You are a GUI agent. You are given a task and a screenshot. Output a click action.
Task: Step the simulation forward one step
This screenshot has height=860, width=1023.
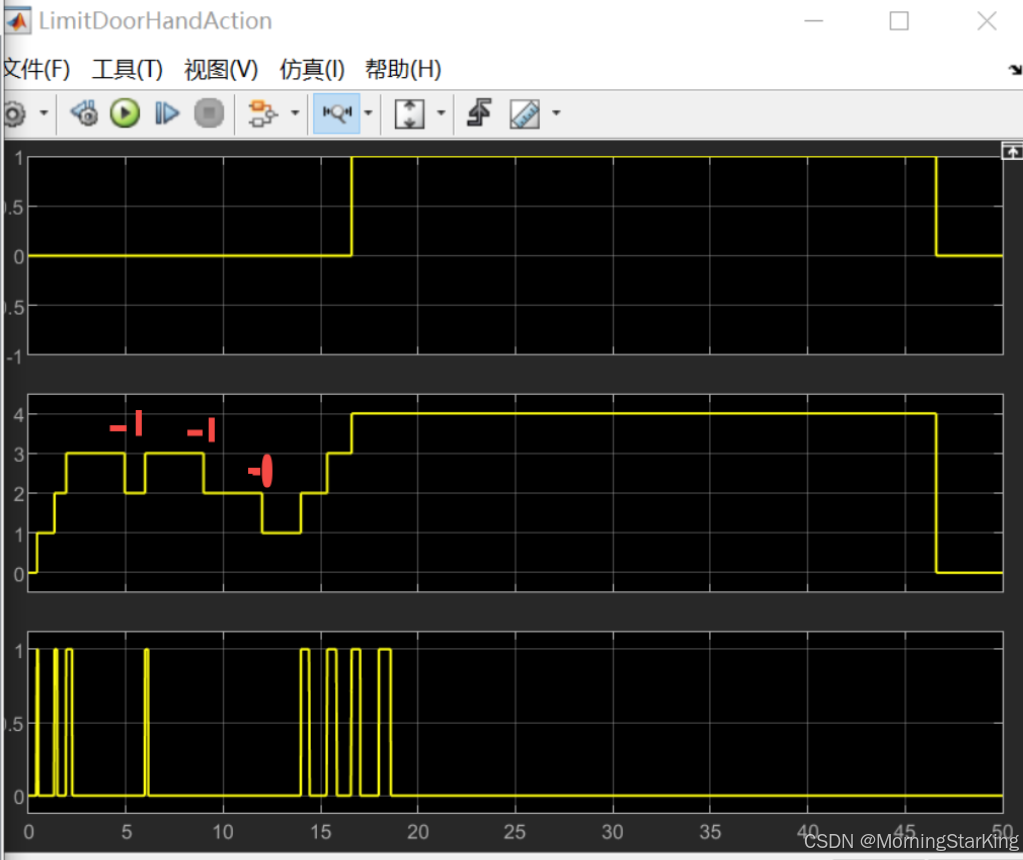point(166,113)
